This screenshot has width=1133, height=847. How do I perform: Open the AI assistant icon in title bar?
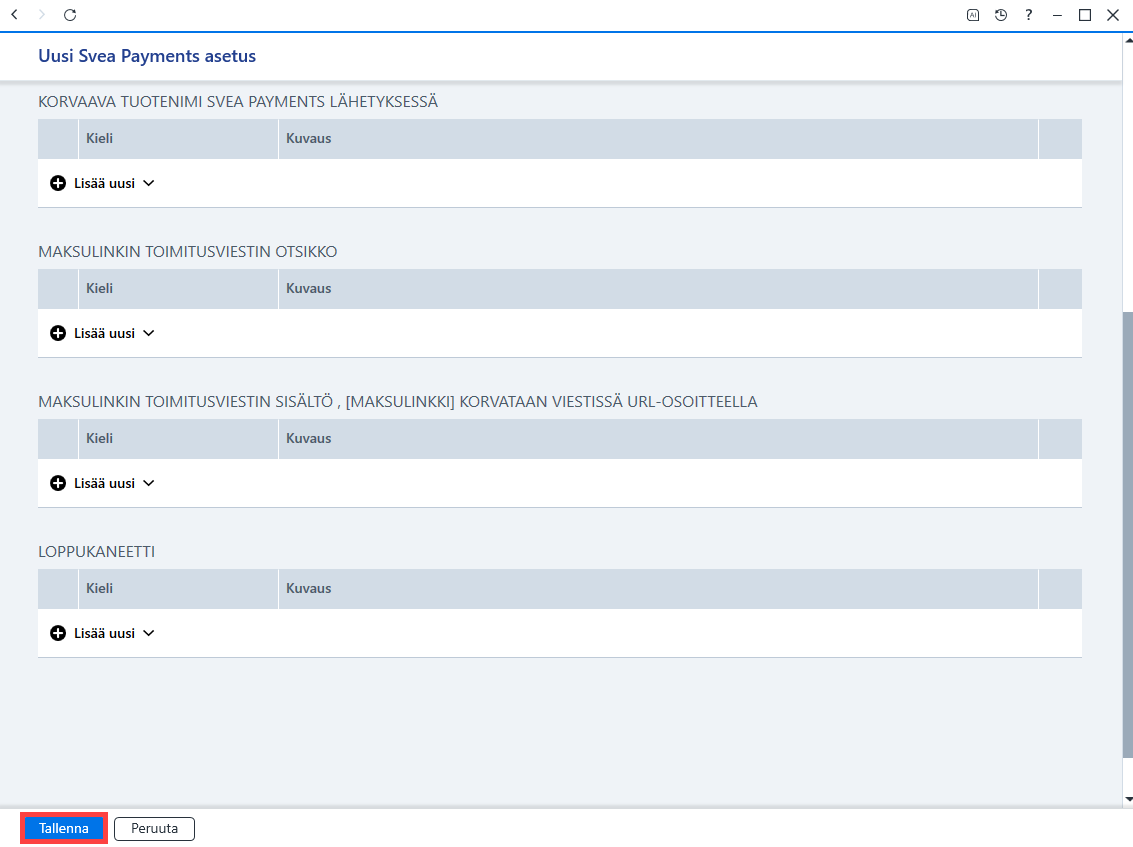[x=973, y=14]
